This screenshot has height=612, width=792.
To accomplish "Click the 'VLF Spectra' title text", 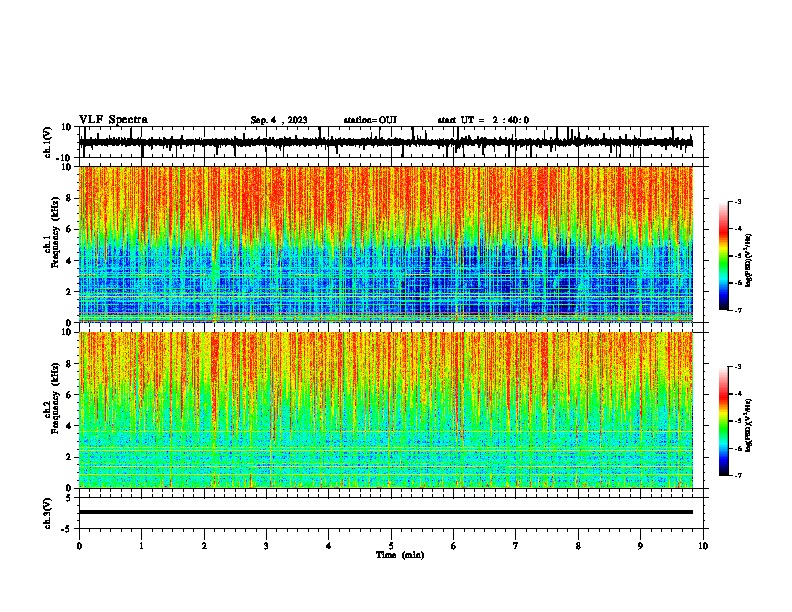I will [113, 120].
